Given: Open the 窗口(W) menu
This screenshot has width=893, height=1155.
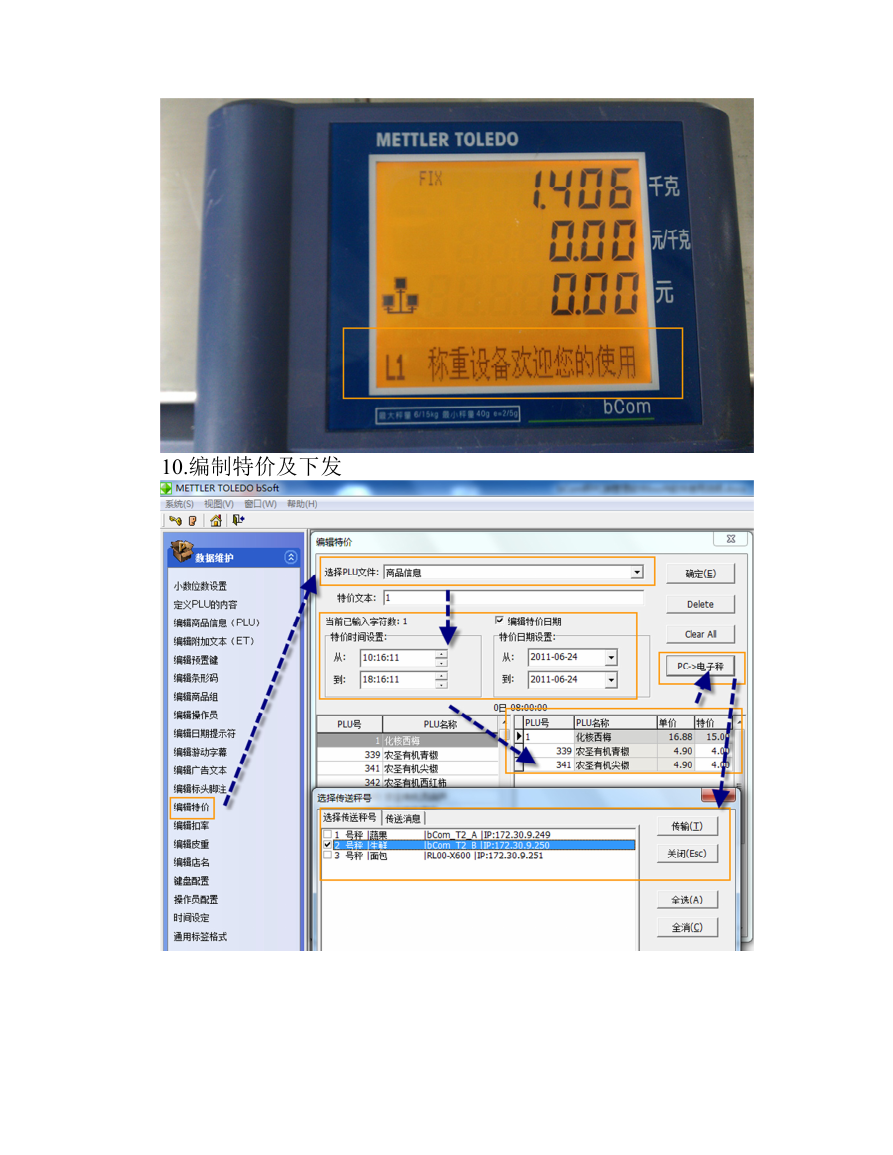Looking at the screenshot, I should (x=260, y=504).
